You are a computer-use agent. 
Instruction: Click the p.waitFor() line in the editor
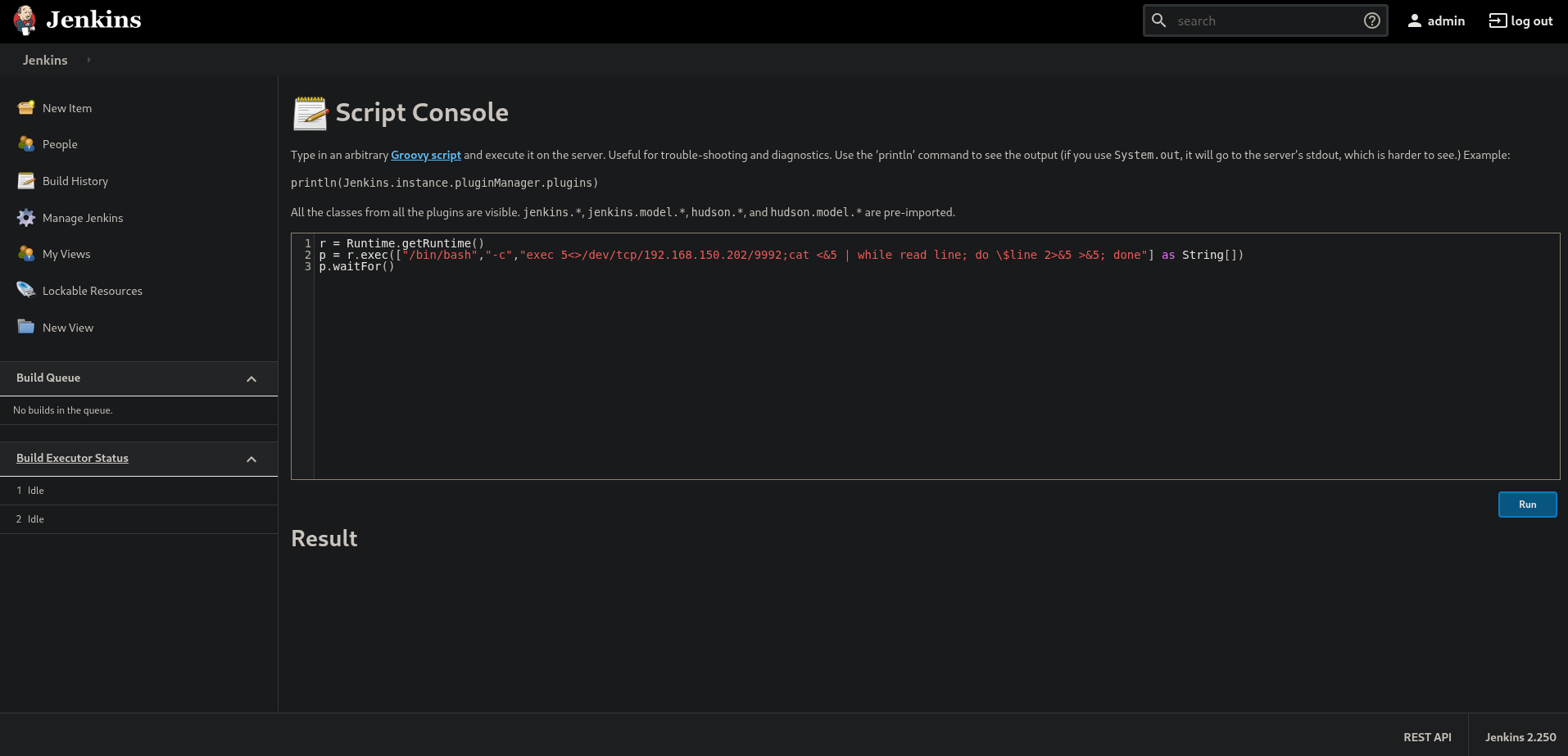pyautogui.click(x=357, y=266)
